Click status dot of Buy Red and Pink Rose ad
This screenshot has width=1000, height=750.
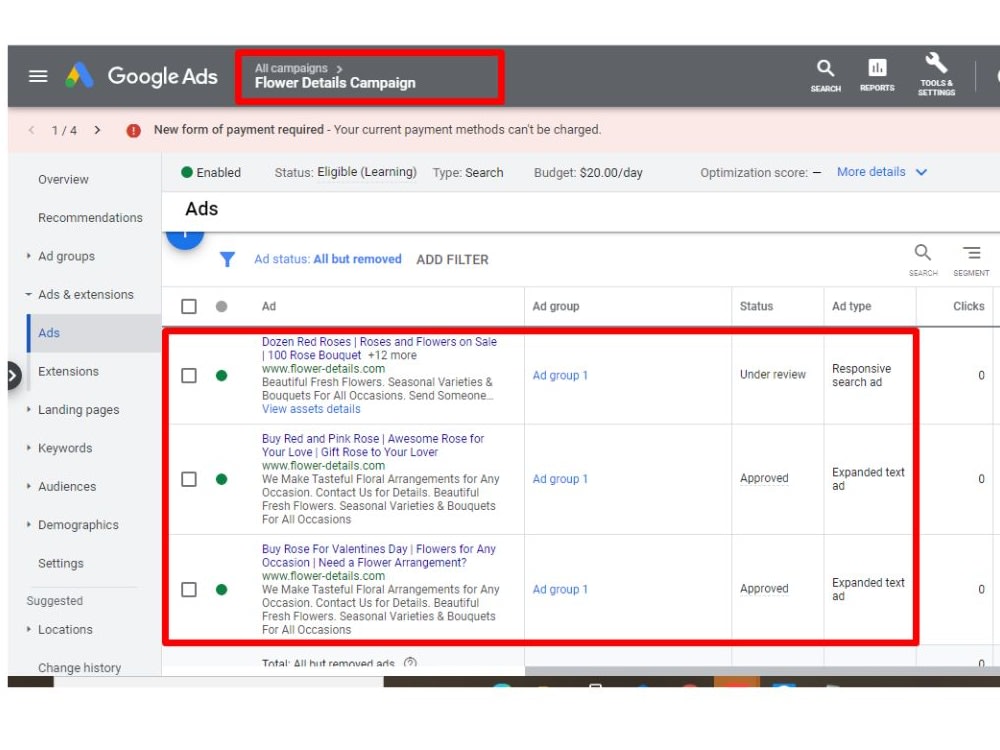(221, 479)
